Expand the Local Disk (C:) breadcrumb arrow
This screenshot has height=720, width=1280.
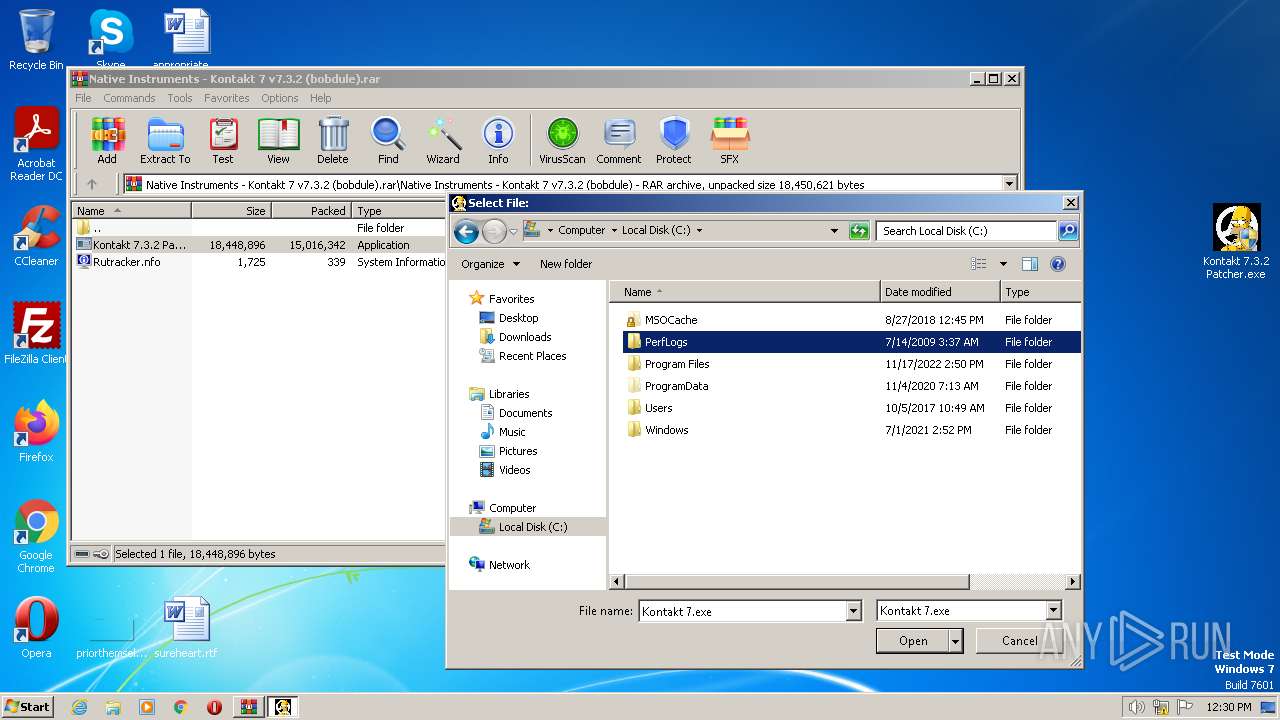(699, 230)
